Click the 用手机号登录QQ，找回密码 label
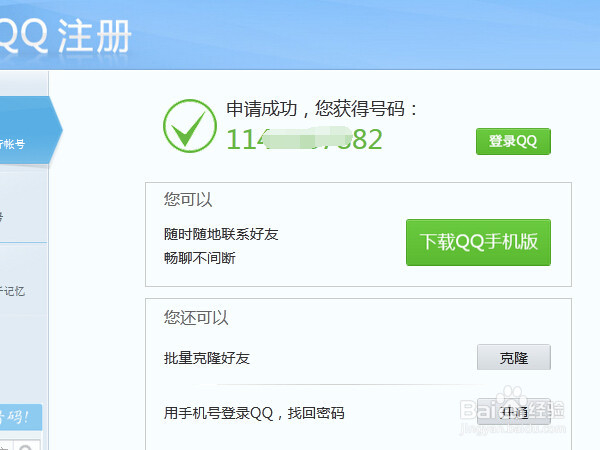 (254, 412)
